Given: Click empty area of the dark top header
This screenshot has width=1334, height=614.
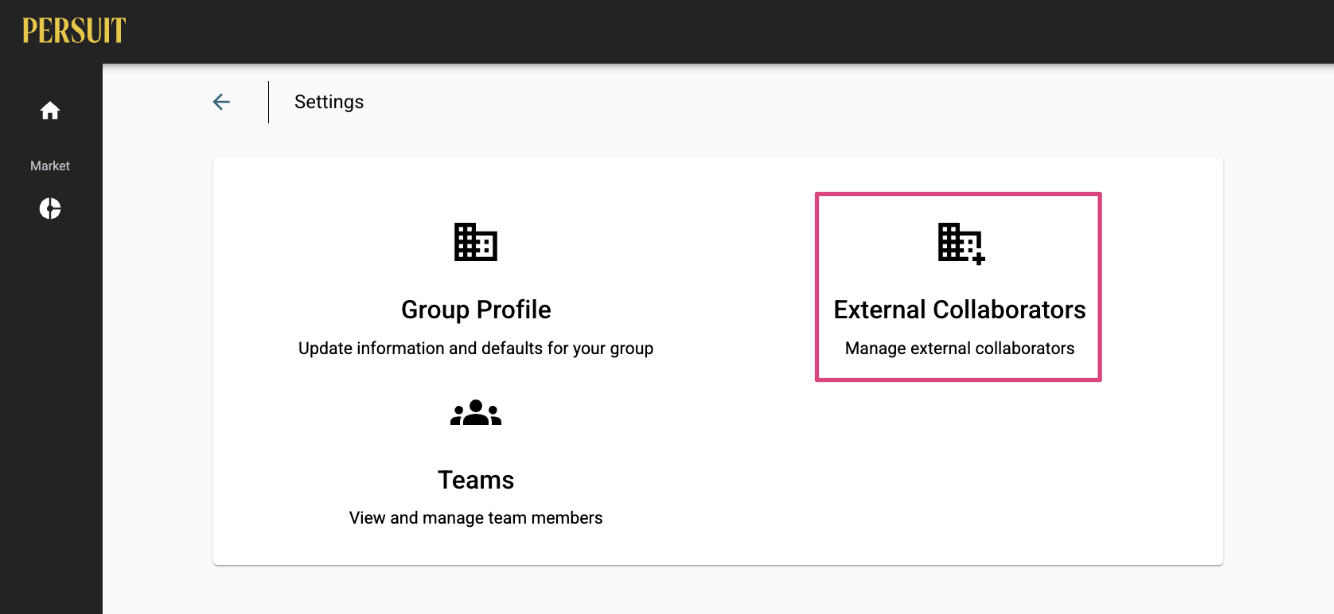Looking at the screenshot, I should click(700, 31).
